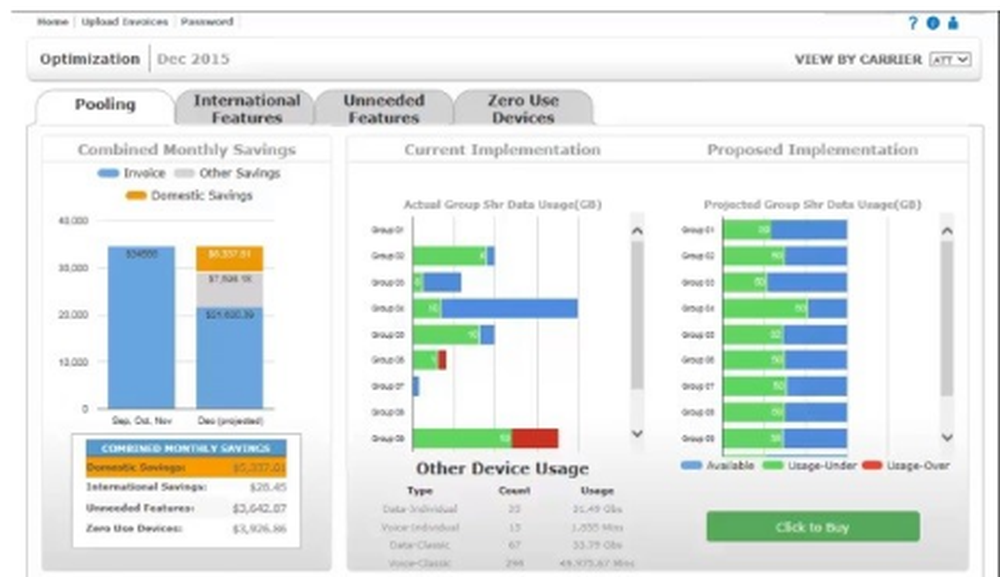This screenshot has width=1000, height=577.
Task: Click the Type column header
Action: (x=420, y=490)
